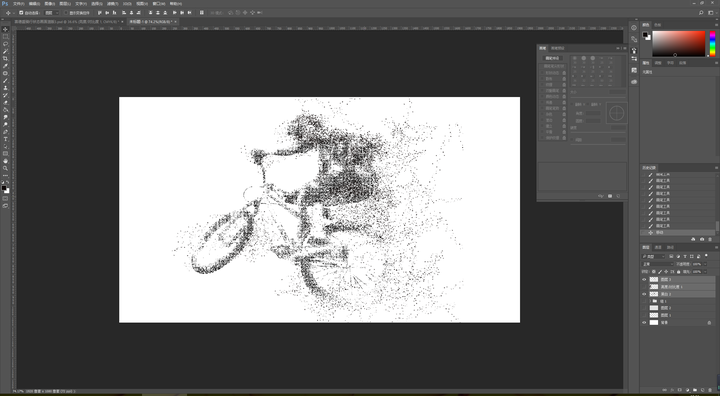Create new snapshot with History camera icon
Screen dimensions: 720x396
702,239
